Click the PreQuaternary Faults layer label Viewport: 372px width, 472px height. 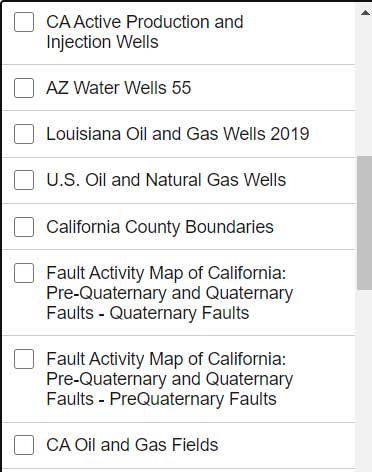click(170, 379)
